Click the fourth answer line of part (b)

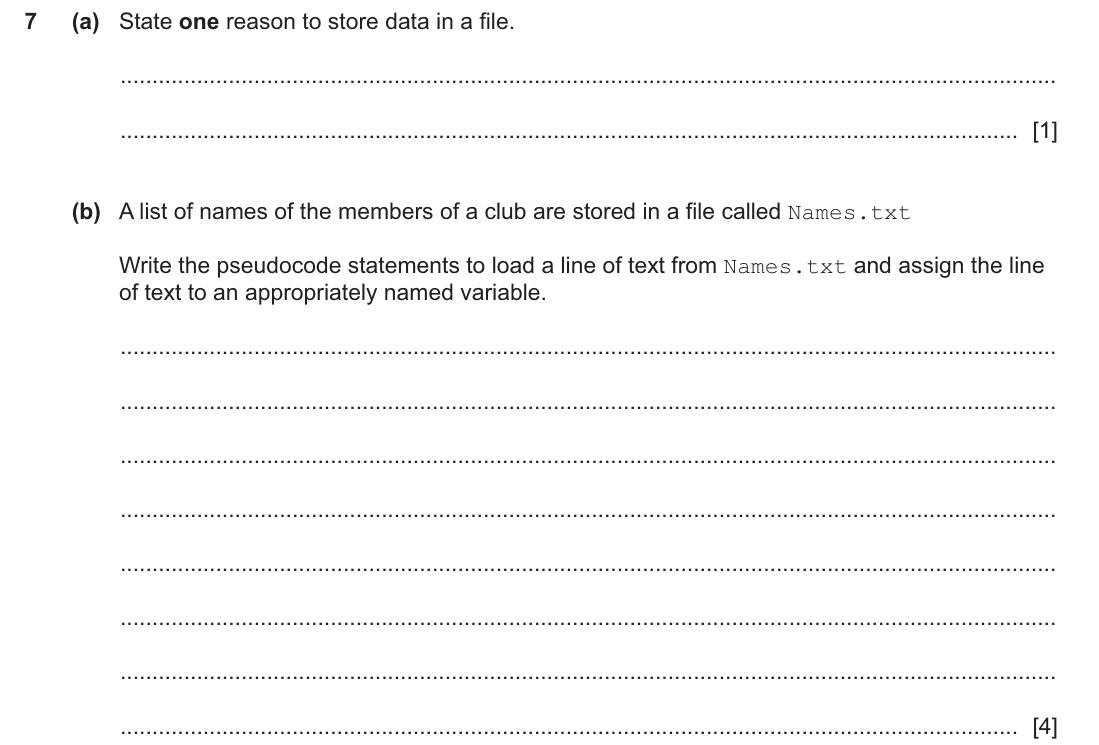[587, 515]
